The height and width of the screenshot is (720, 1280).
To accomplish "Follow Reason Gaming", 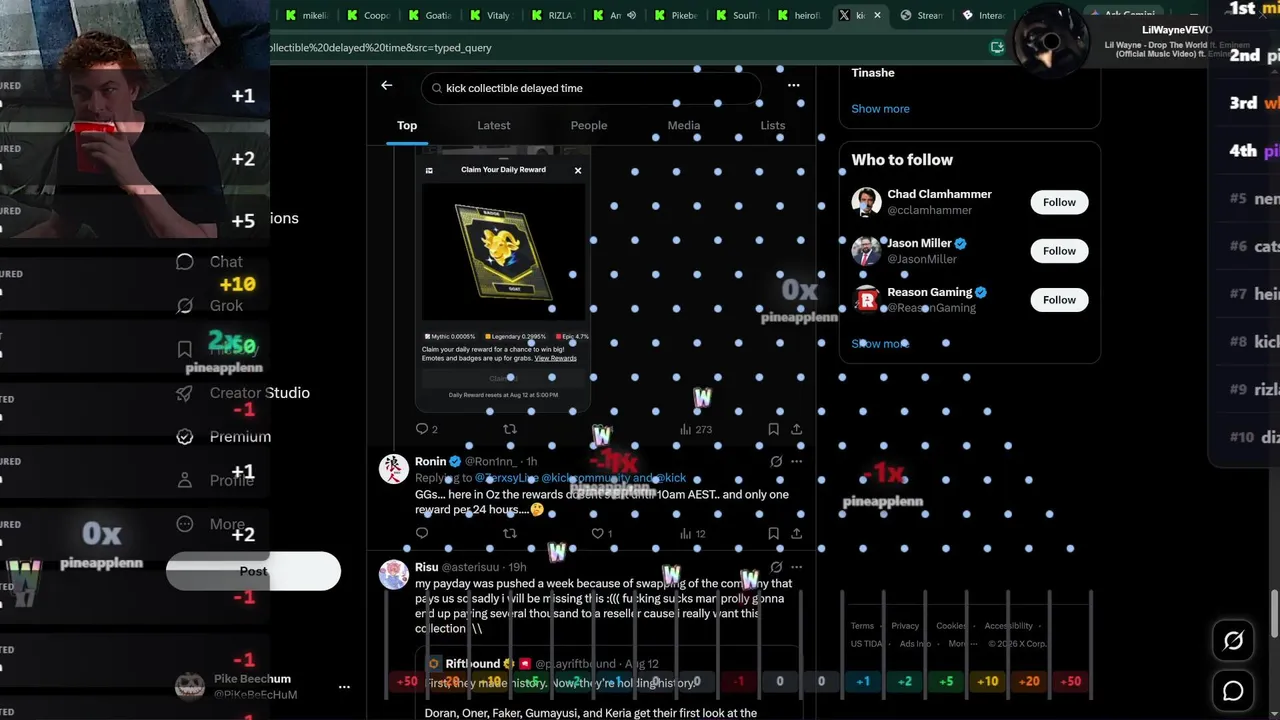I will coord(1059,300).
